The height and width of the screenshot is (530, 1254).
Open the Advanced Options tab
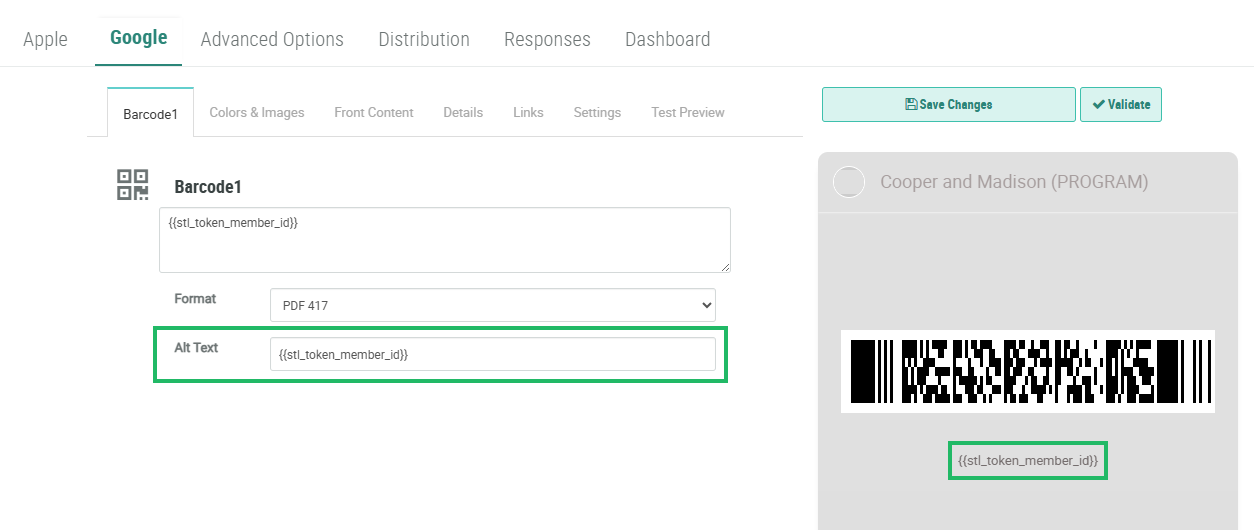(272, 39)
